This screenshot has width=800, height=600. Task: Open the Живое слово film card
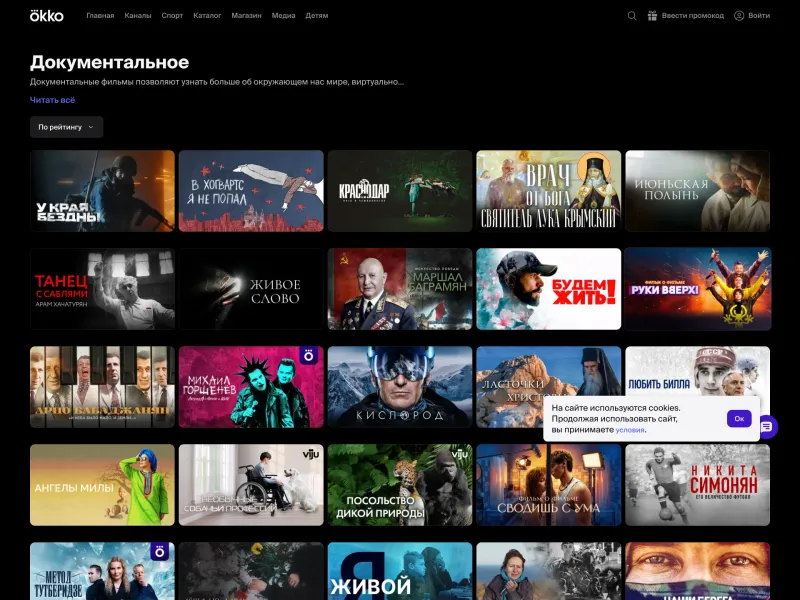251,289
